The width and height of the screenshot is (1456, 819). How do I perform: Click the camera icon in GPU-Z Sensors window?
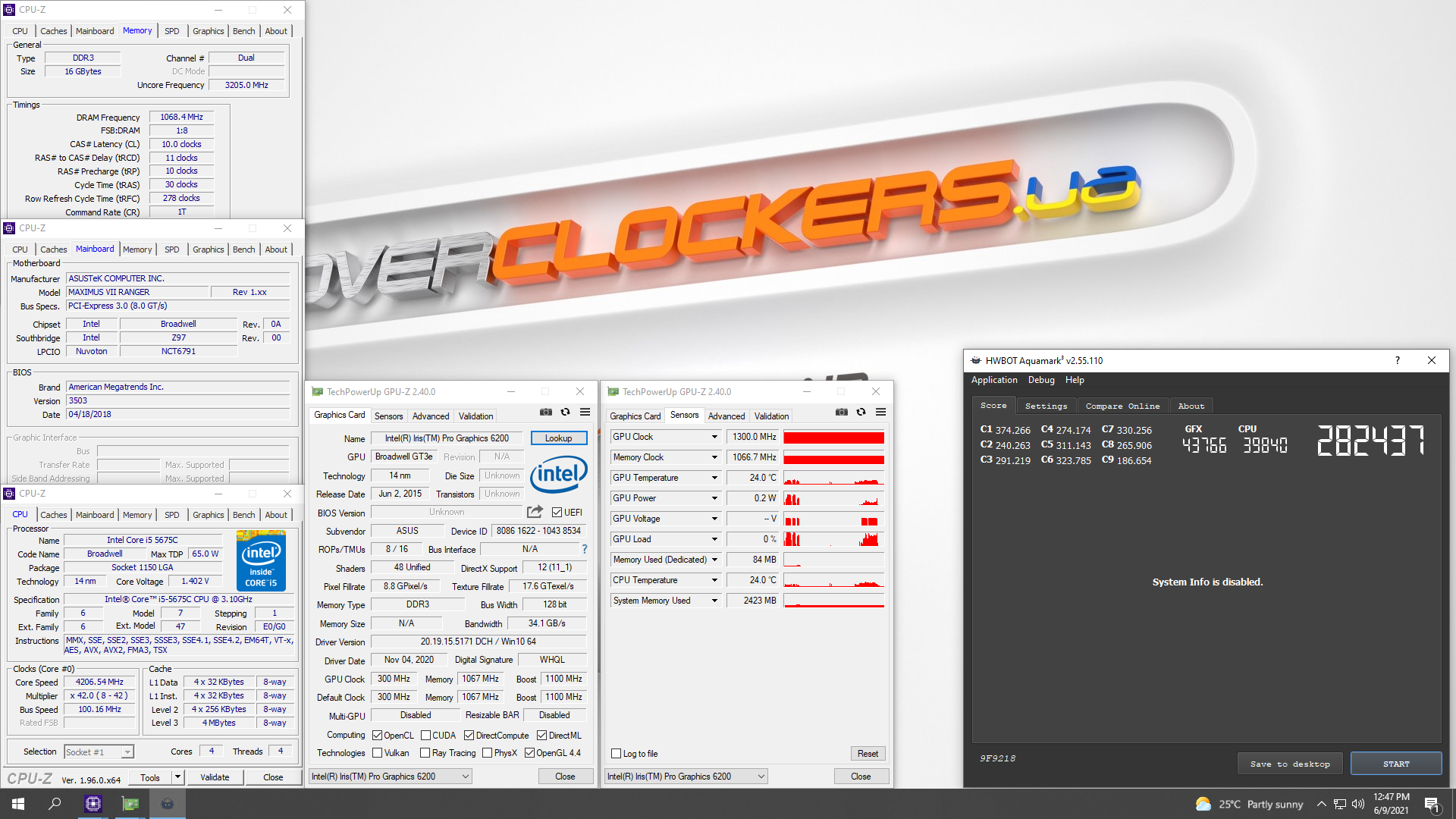[842, 413]
